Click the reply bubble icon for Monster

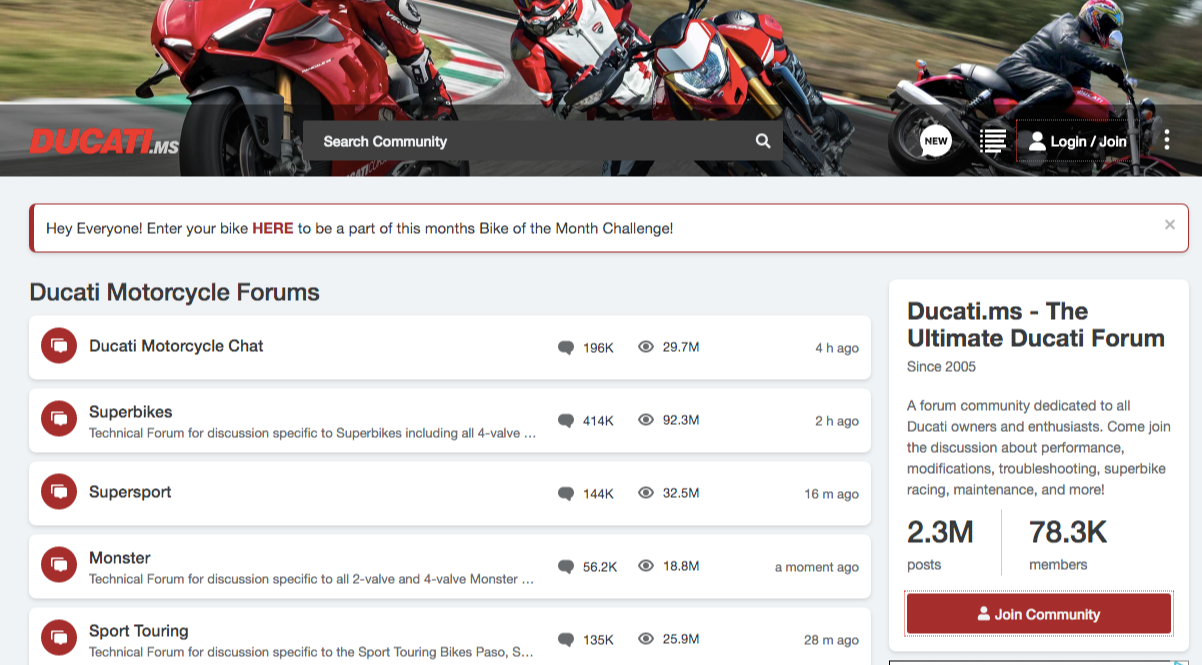click(566, 567)
